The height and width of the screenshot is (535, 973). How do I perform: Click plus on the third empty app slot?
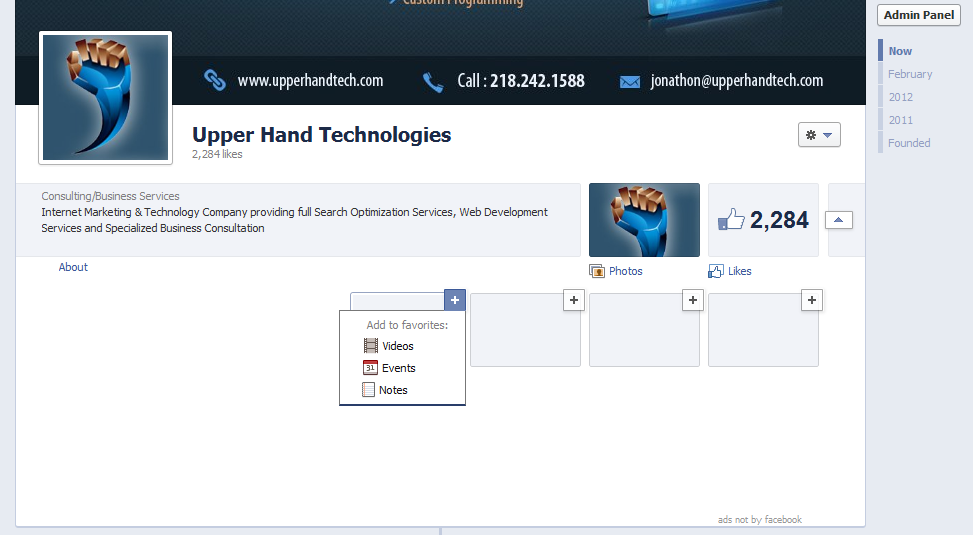[x=693, y=300]
